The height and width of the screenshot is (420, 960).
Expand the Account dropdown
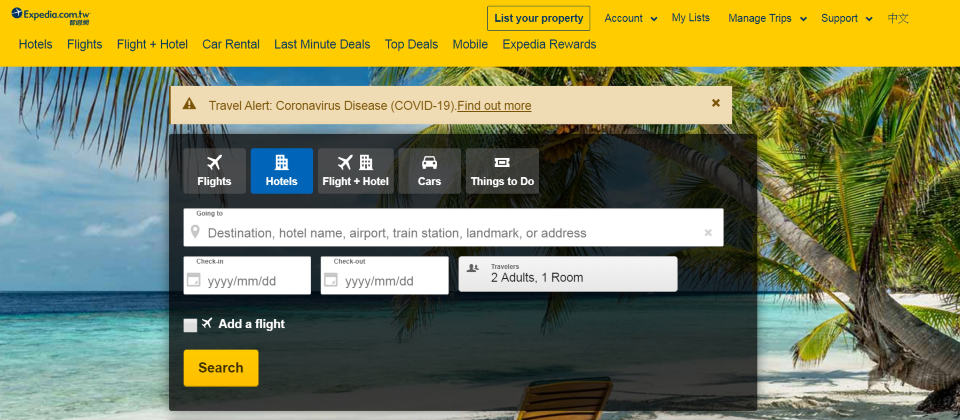tap(630, 18)
